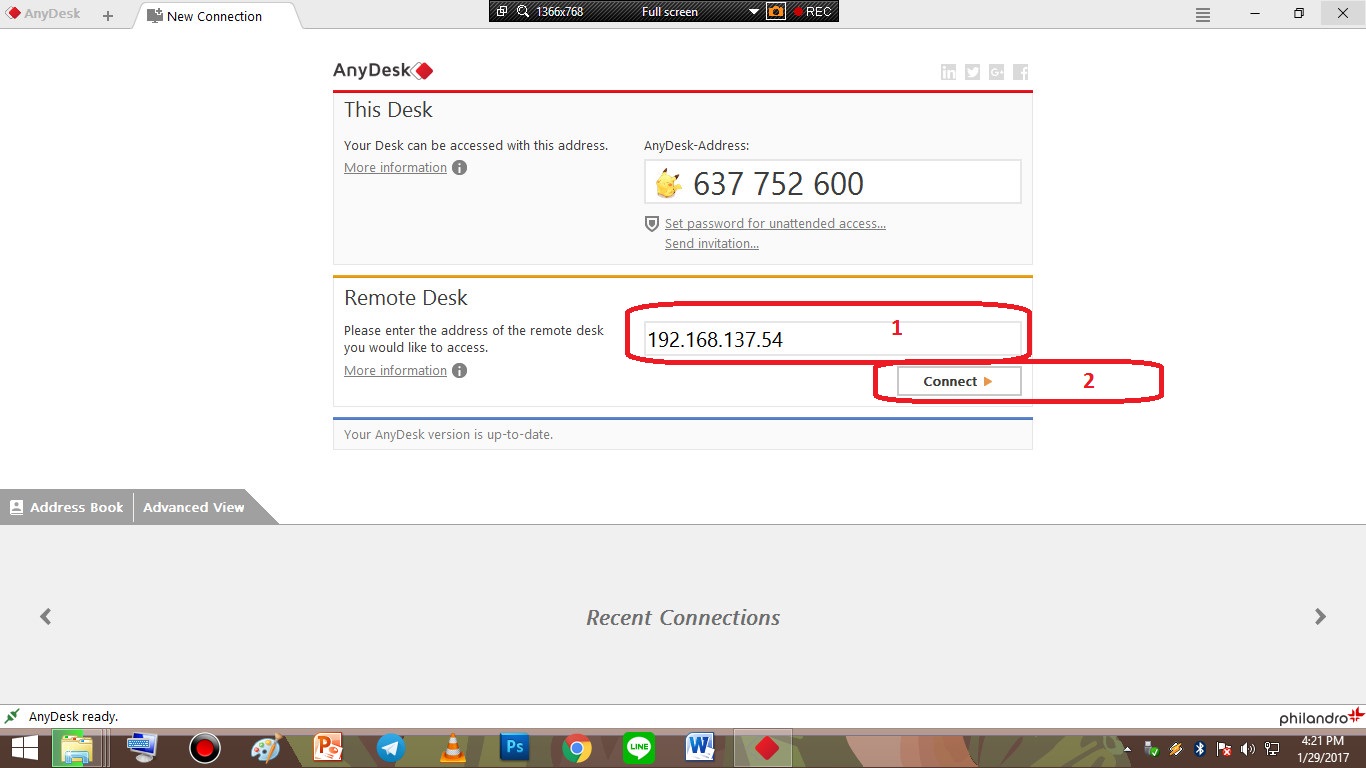
Task: Click the recorder magnifier icon
Action: (x=524, y=12)
